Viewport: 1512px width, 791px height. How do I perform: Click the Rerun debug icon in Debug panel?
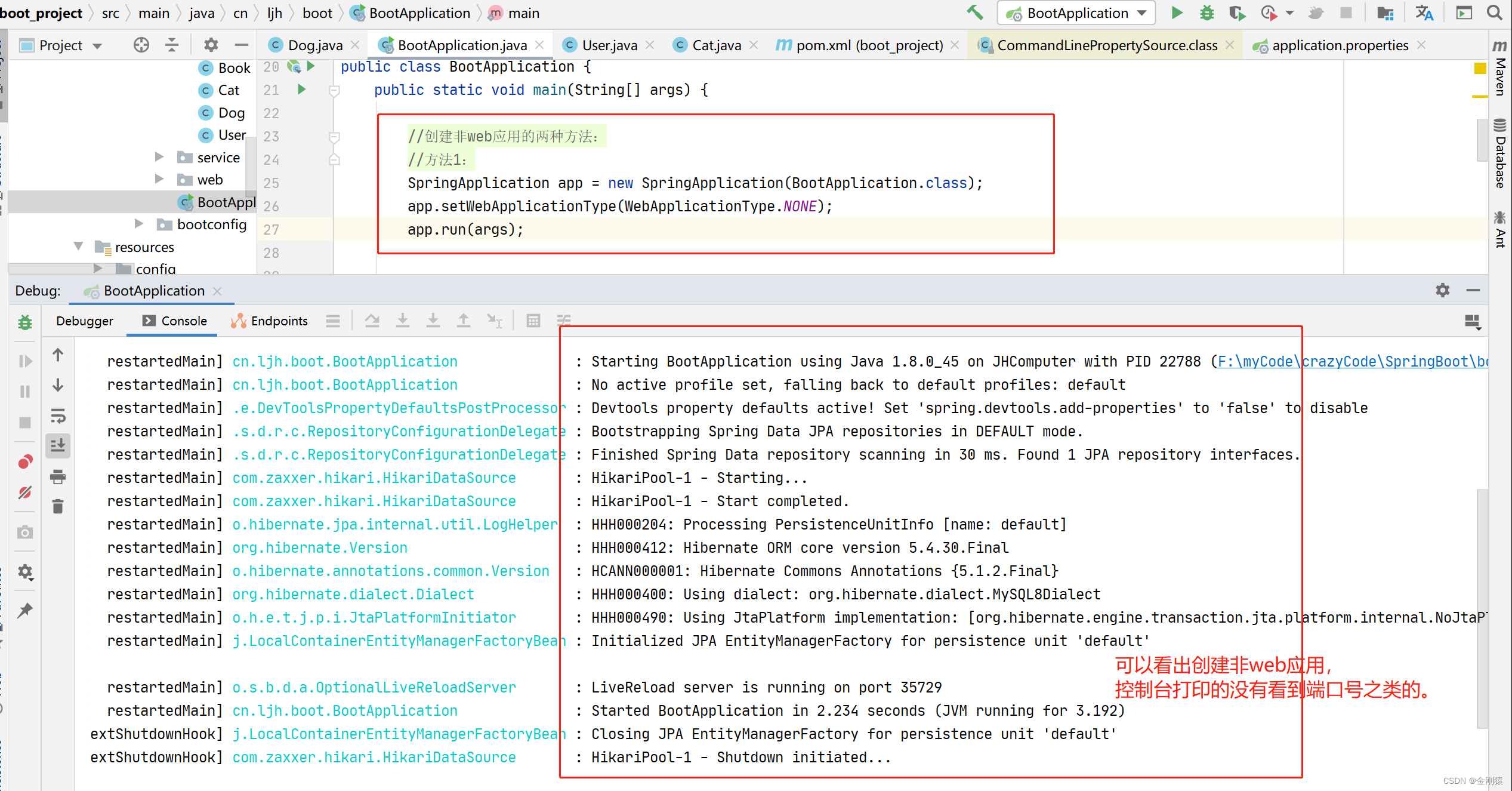pyautogui.click(x=24, y=322)
